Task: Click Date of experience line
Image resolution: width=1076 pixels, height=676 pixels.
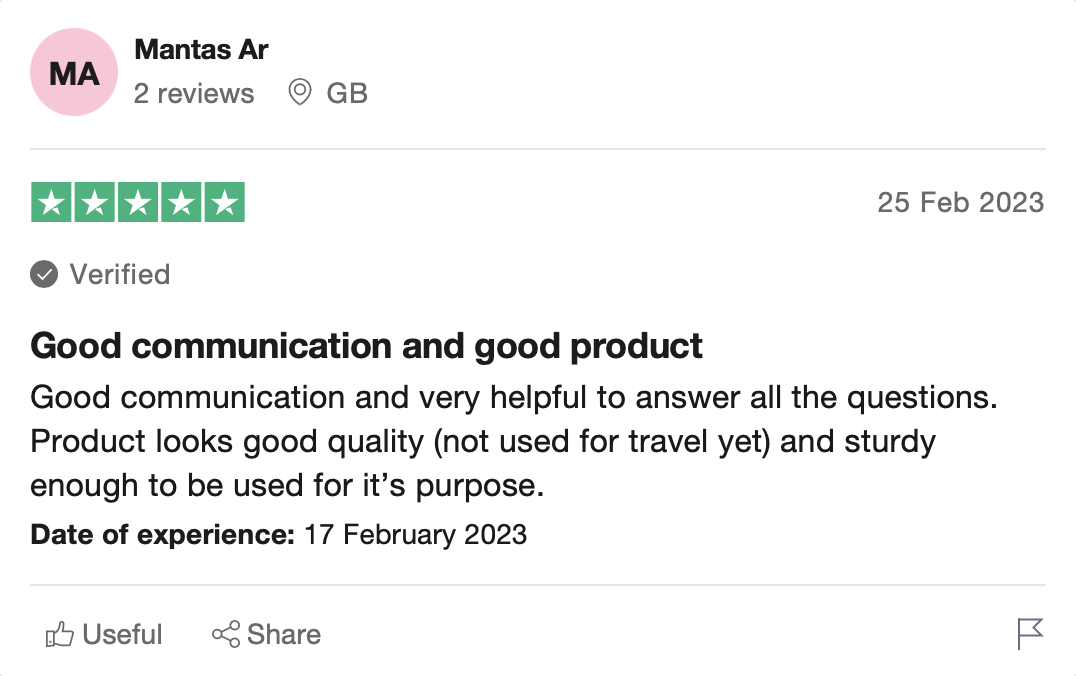Action: point(279,535)
